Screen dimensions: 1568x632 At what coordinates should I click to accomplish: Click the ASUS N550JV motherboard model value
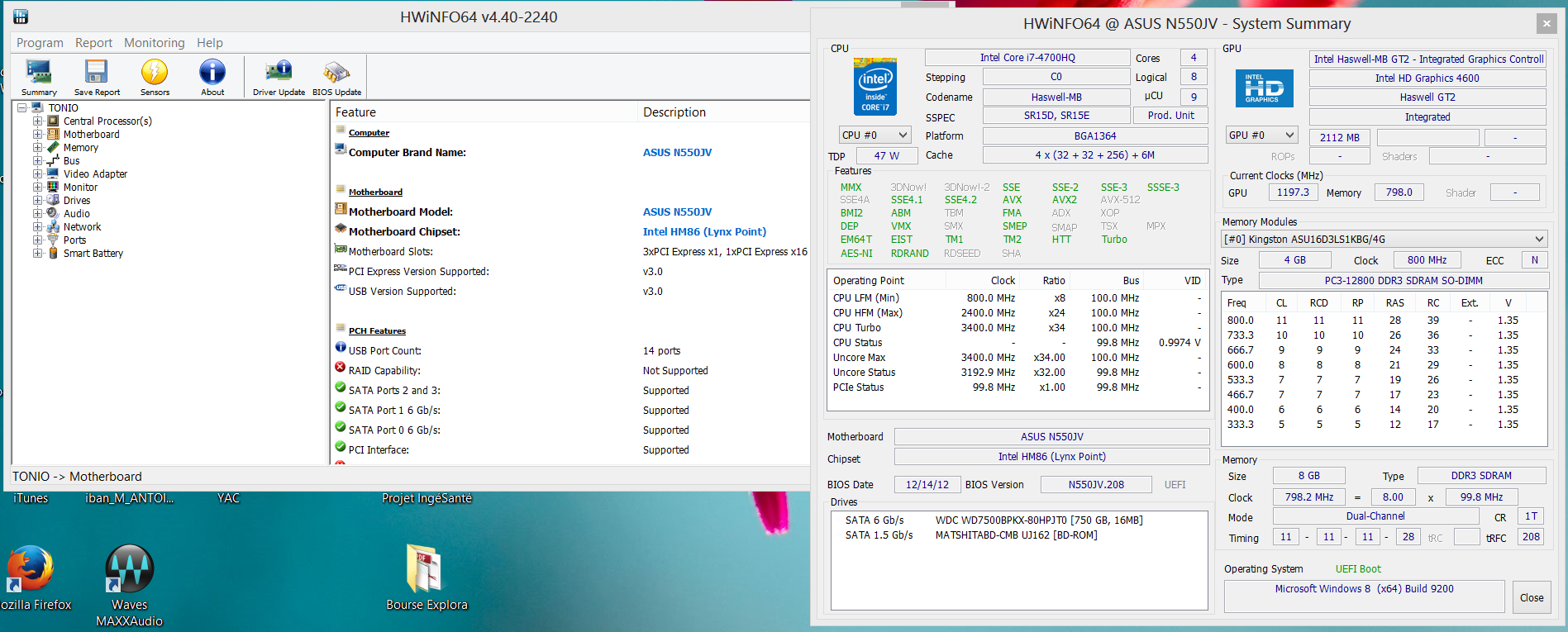677,212
